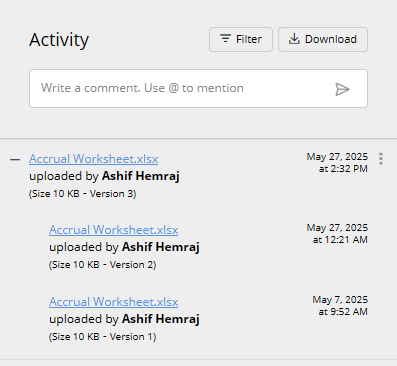Open Accrual Worksheet.xlsx Version 2 link
397x366 pixels.
114,230
